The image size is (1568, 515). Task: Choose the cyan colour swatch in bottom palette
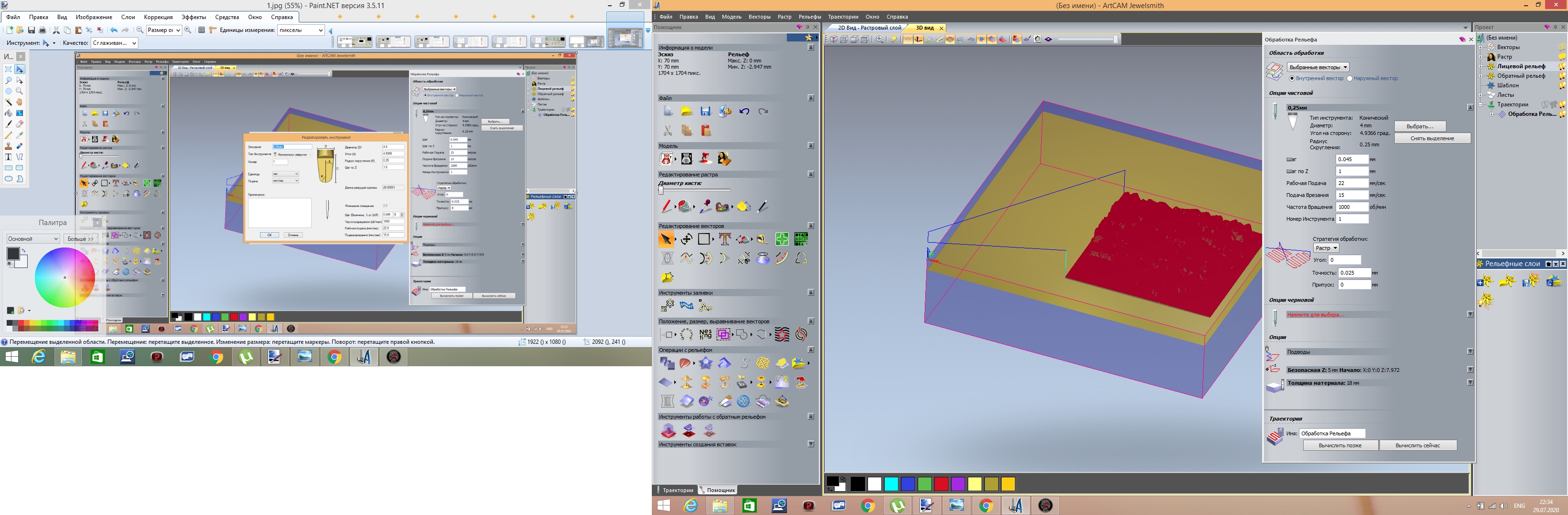pos(890,484)
